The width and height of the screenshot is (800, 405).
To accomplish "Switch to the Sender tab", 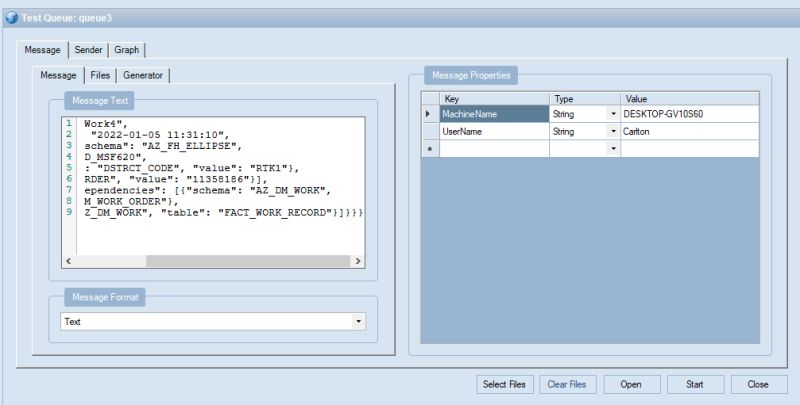I will [88, 50].
